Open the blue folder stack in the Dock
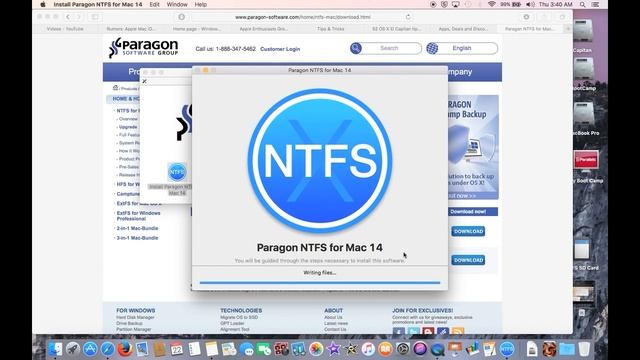Screen dimensions: 640x360 tap(567, 349)
